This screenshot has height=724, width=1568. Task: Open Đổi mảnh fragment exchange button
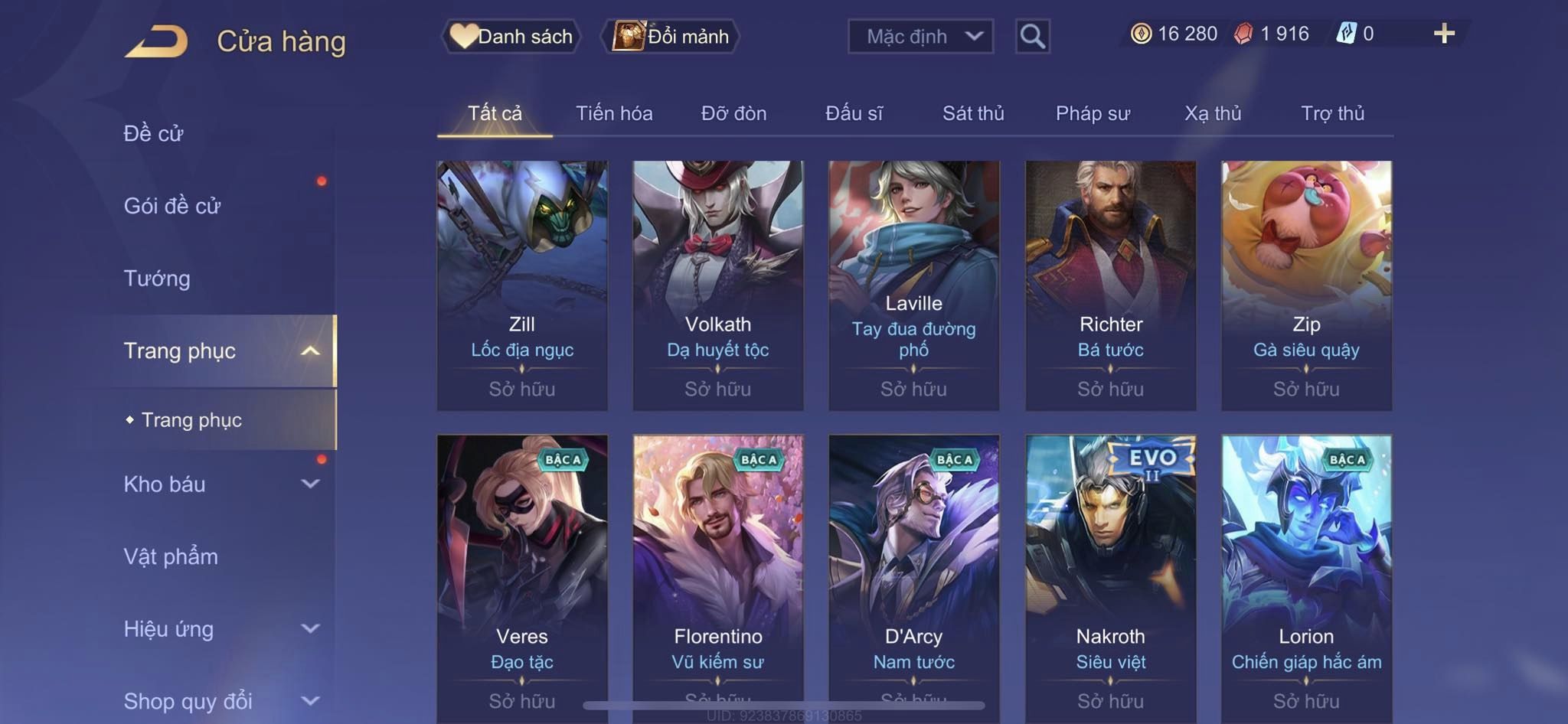(671, 36)
